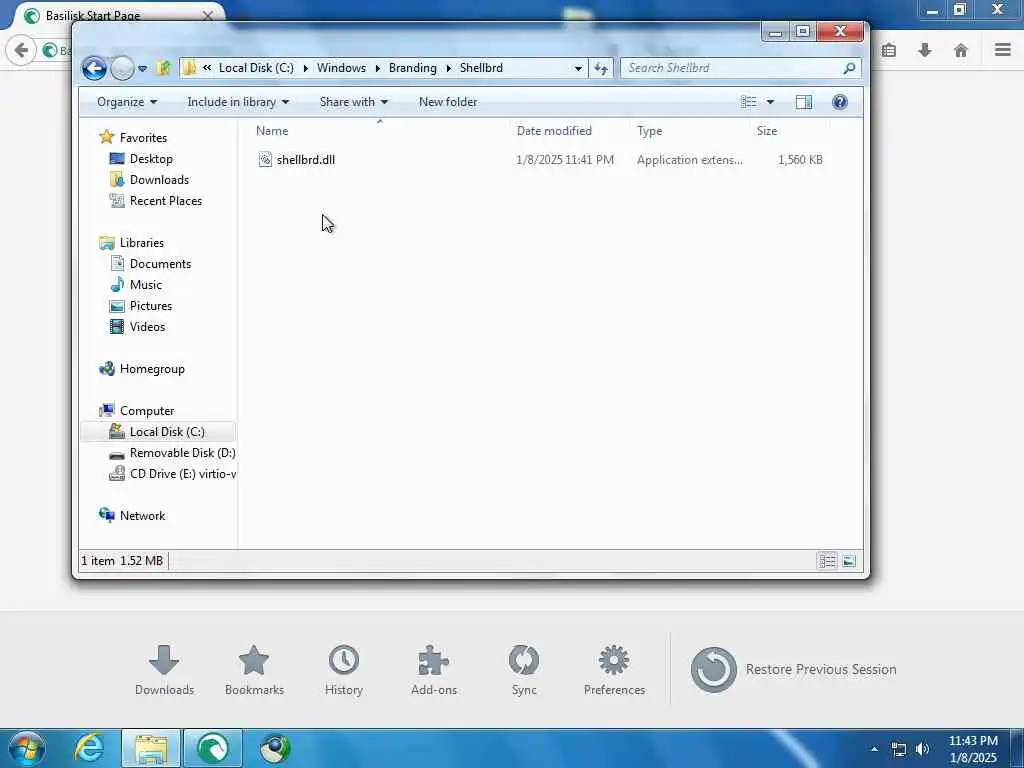Open Explorer recent locations dropdown arrow
Viewport: 1024px width, 768px height.
142,68
